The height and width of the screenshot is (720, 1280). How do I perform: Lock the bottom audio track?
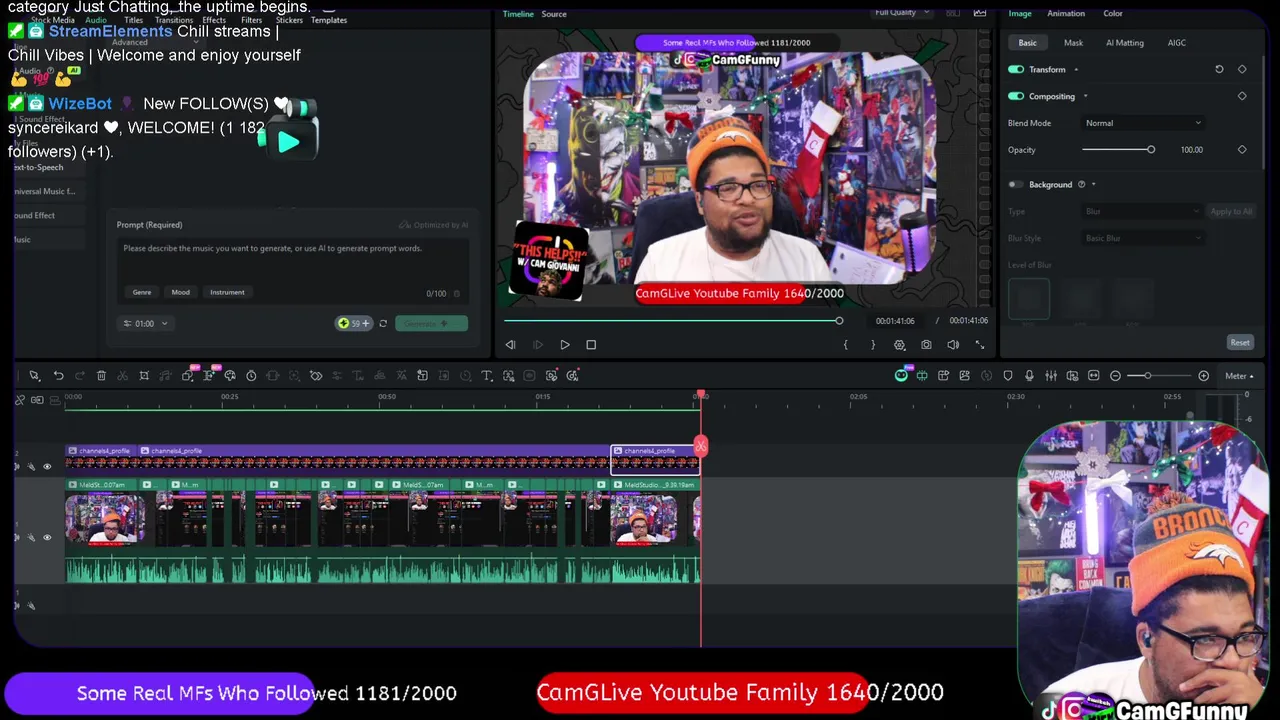[x=31, y=606]
